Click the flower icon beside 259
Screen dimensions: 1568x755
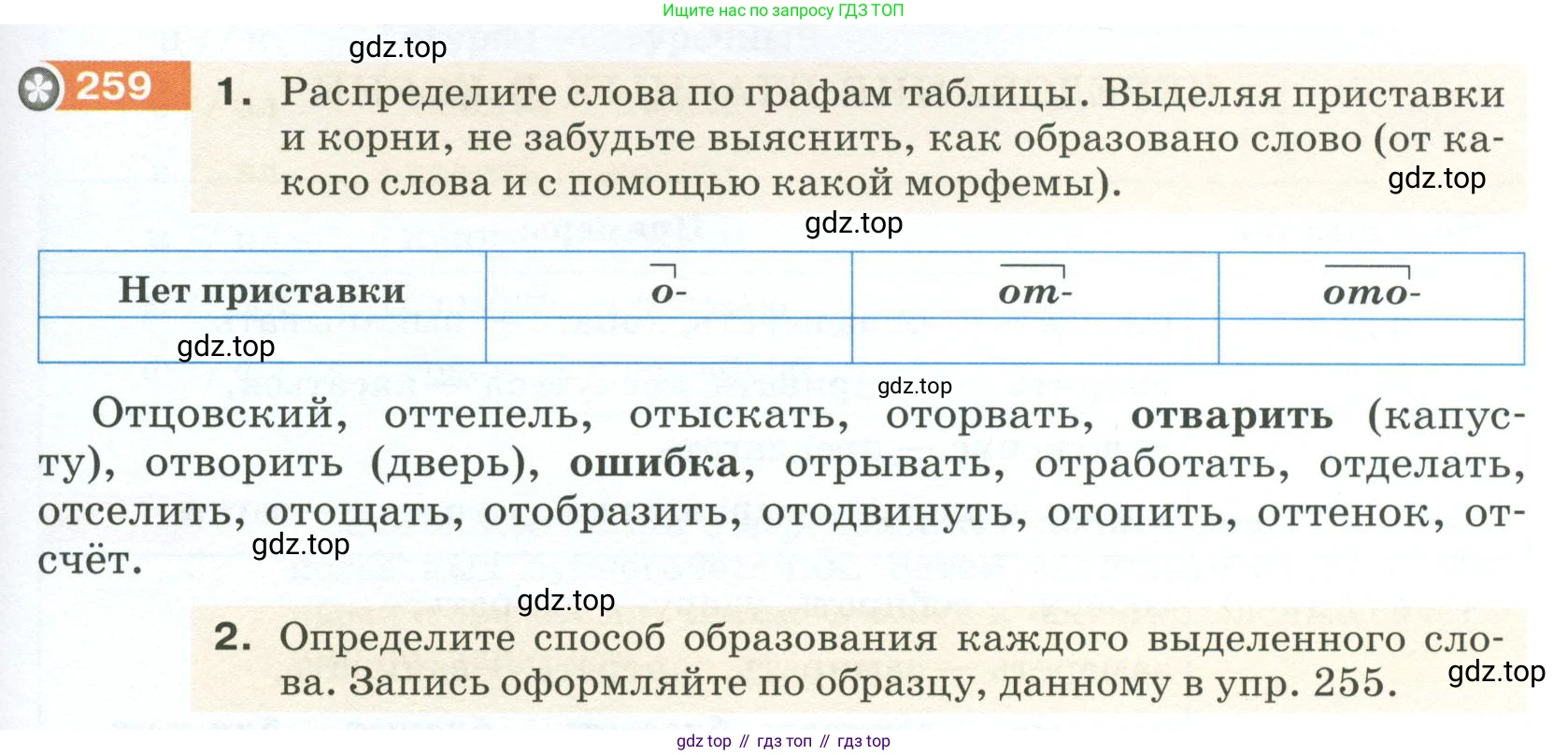pyautogui.click(x=39, y=90)
